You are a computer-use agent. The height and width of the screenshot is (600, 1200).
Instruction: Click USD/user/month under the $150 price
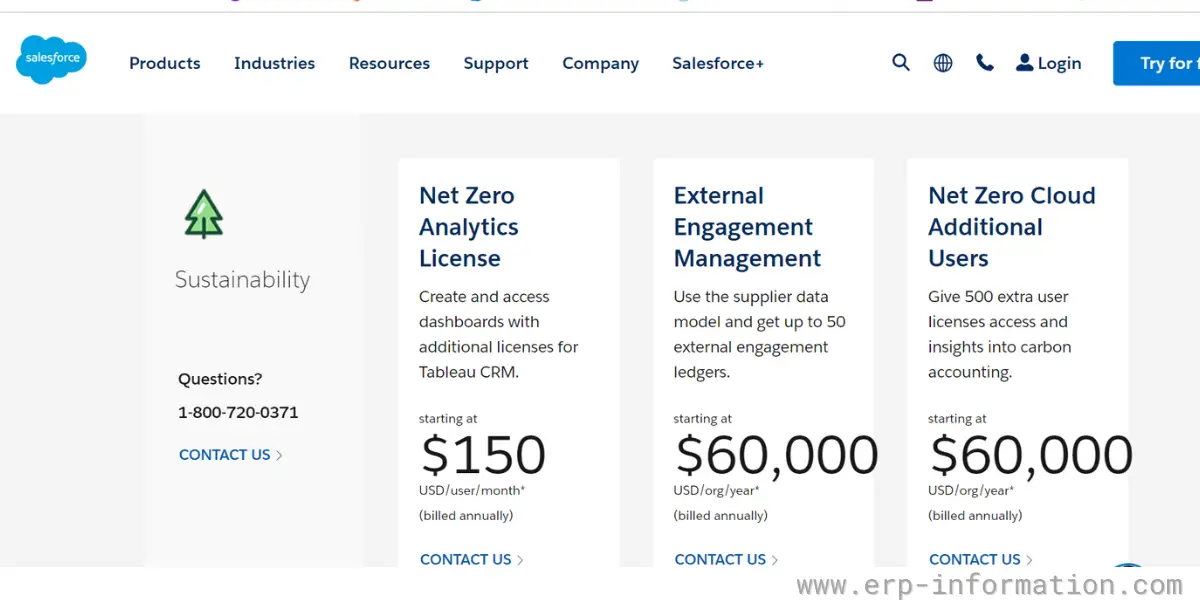point(472,490)
